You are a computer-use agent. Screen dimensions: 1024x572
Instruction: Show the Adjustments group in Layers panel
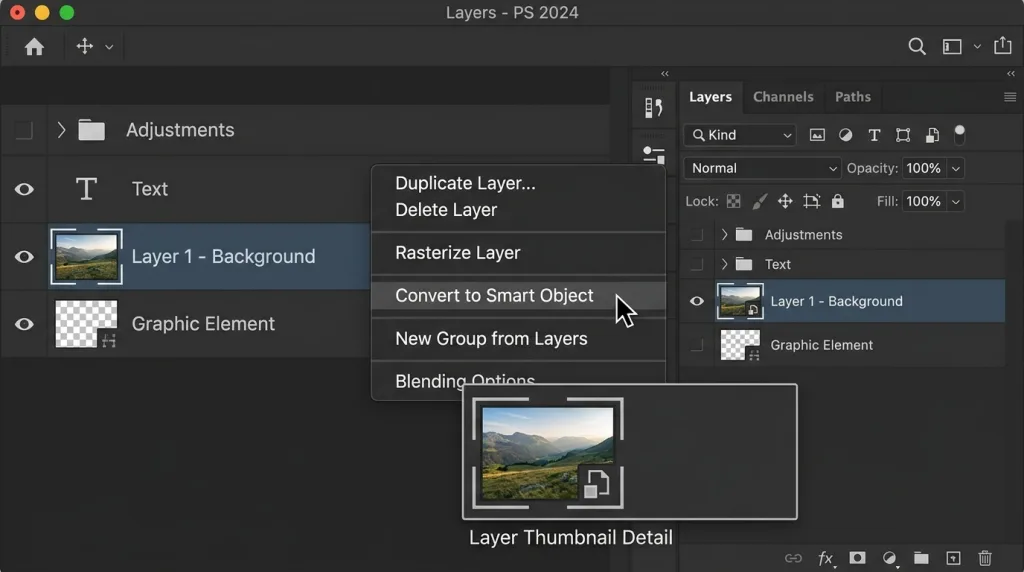(697, 234)
